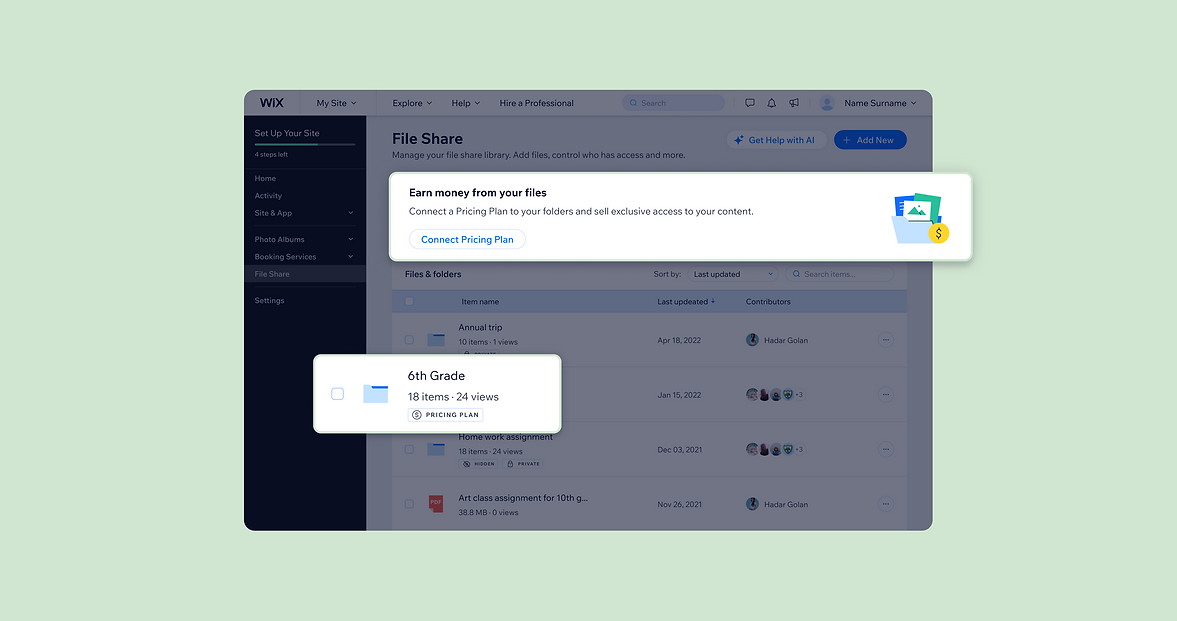Open more options for Nov 26, 2021 row

886,504
